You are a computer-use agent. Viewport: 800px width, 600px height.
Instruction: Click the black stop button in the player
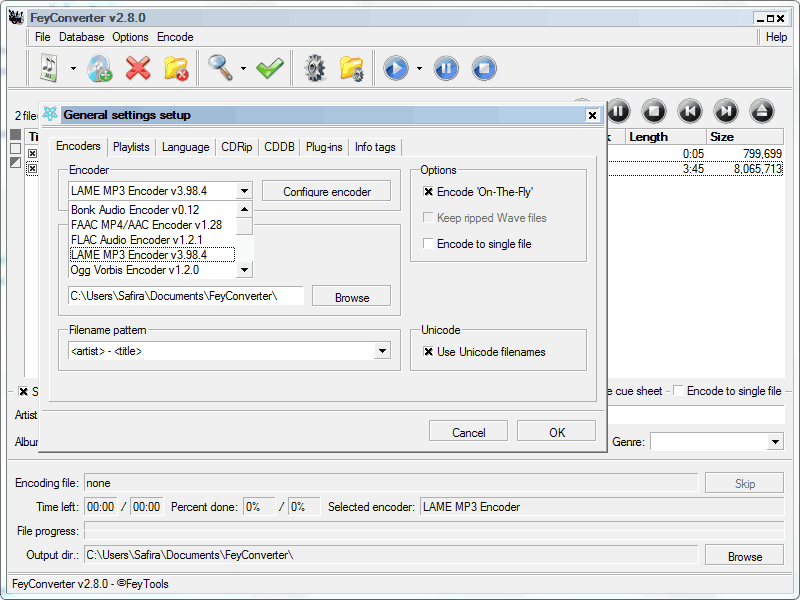coord(654,111)
